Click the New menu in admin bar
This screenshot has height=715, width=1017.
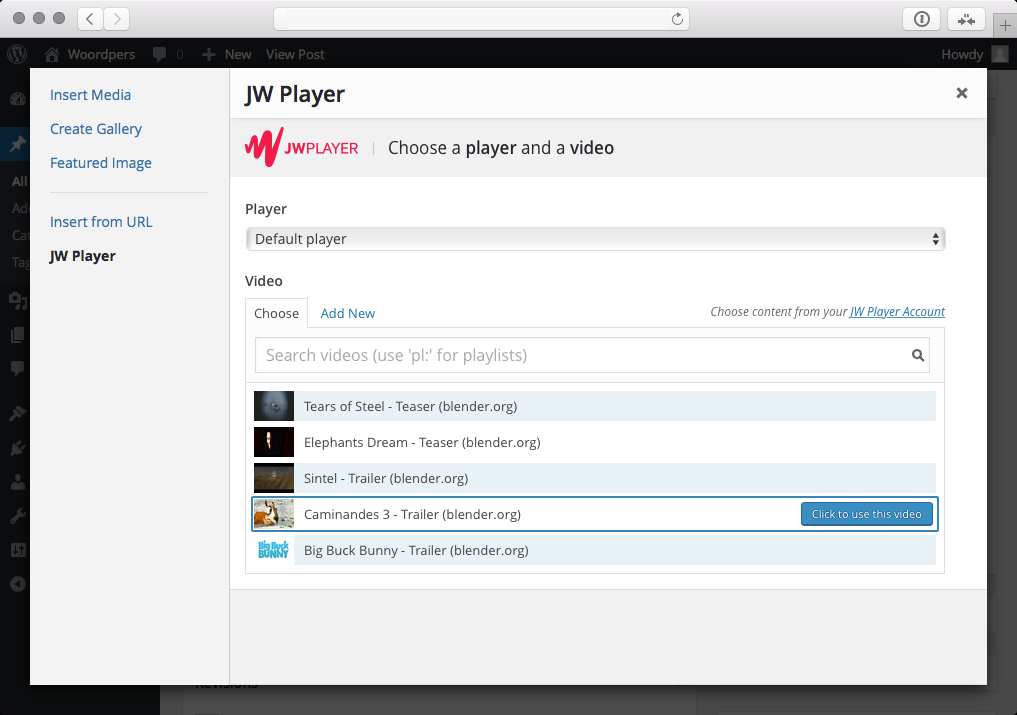click(237, 55)
